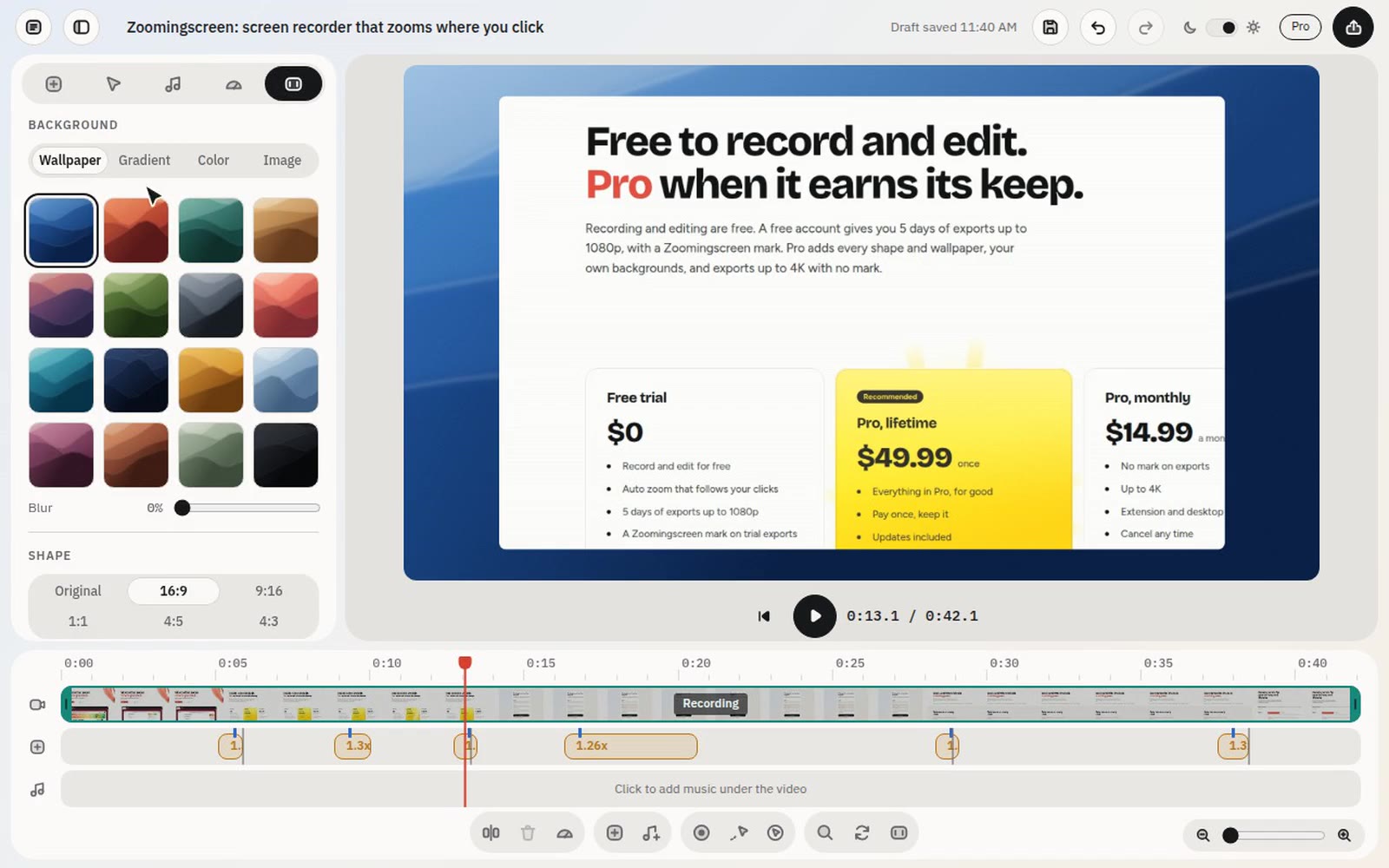Viewport: 1389px width, 868px height.
Task: Toggle the dark/light theme switch
Action: pyautogui.click(x=1222, y=28)
